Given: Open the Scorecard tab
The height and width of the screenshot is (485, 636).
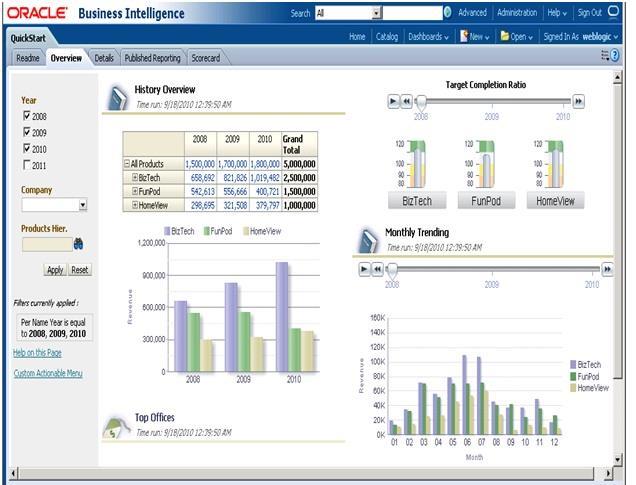Looking at the screenshot, I should (x=206, y=58).
